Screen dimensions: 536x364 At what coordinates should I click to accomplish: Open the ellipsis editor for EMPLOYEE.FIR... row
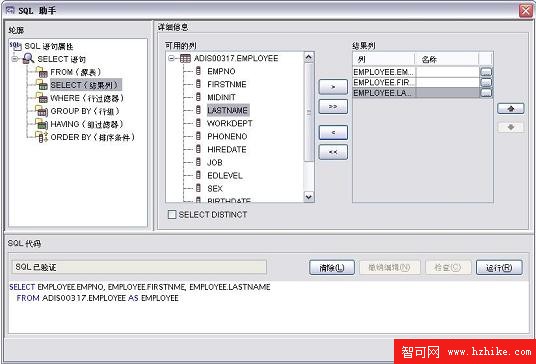[486, 82]
